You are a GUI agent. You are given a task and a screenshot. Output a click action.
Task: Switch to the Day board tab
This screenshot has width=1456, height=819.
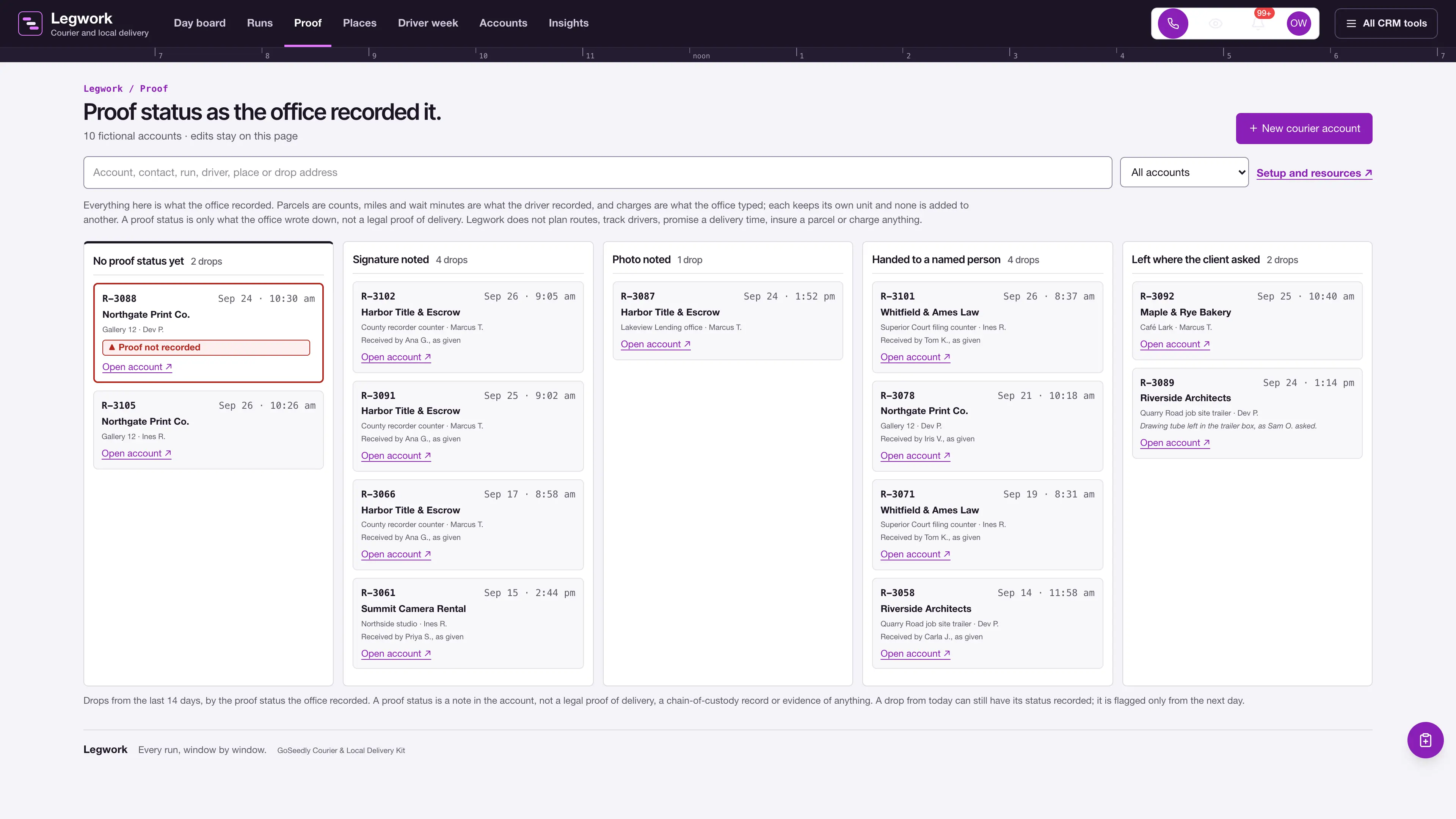coord(199,23)
